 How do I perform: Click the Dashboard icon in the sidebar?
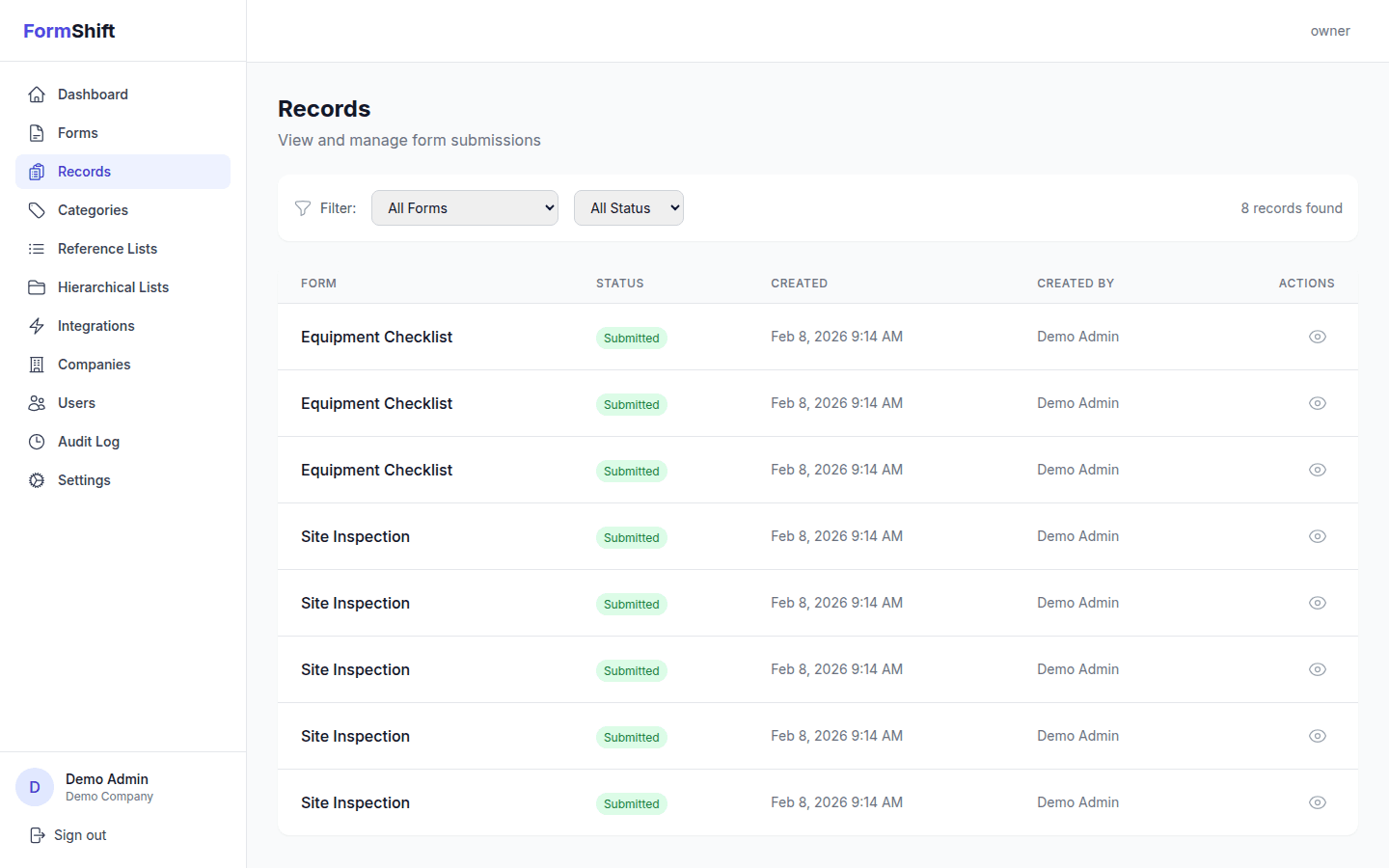pyautogui.click(x=36, y=94)
